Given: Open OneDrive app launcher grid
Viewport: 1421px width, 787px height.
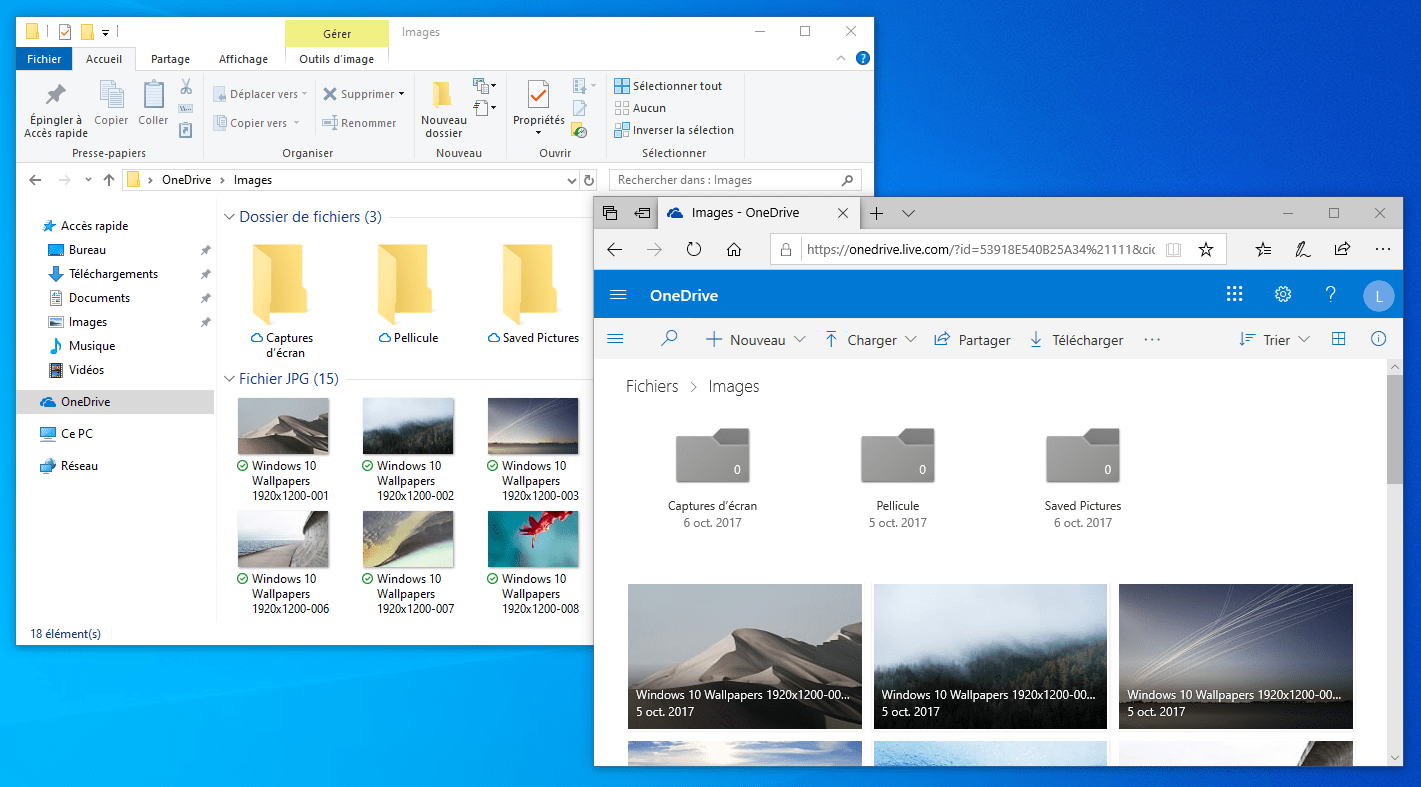Looking at the screenshot, I should tap(1235, 294).
